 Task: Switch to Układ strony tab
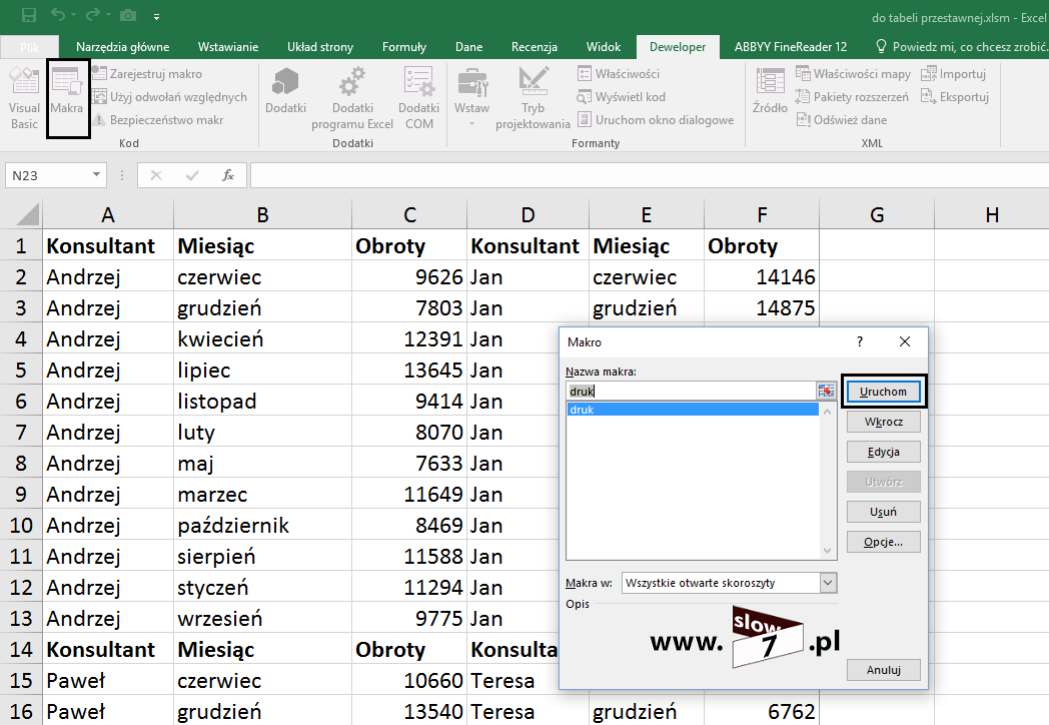(320, 47)
